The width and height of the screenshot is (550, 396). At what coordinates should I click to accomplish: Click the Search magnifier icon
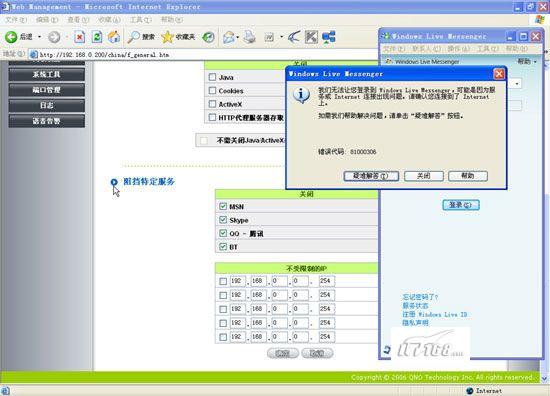coord(133,37)
